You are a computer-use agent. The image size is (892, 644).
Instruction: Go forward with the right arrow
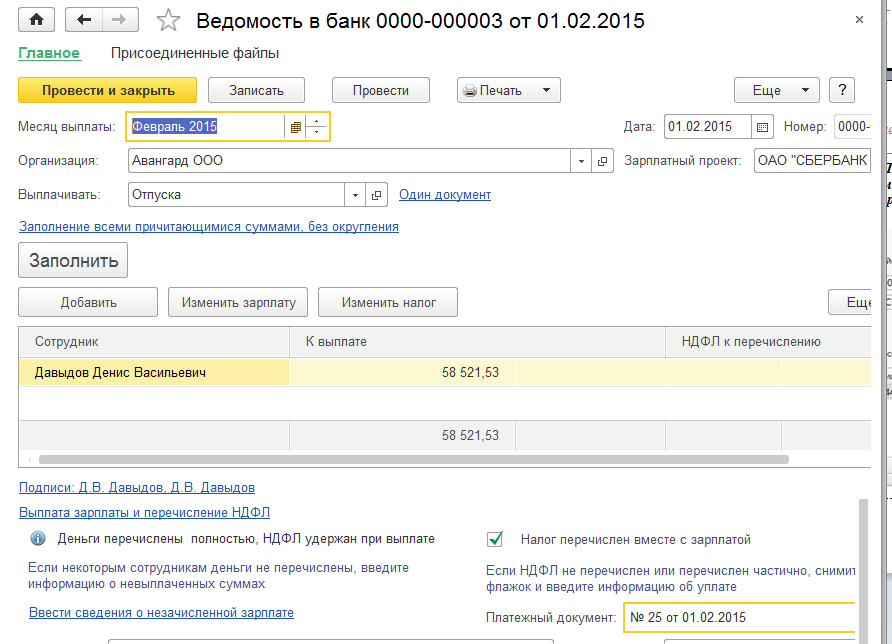click(120, 20)
